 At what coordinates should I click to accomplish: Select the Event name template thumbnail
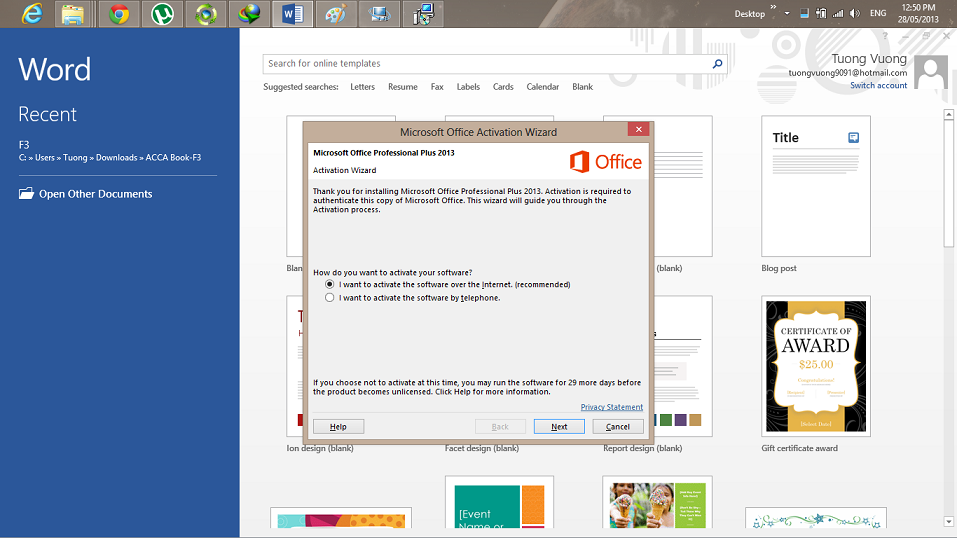[499, 502]
